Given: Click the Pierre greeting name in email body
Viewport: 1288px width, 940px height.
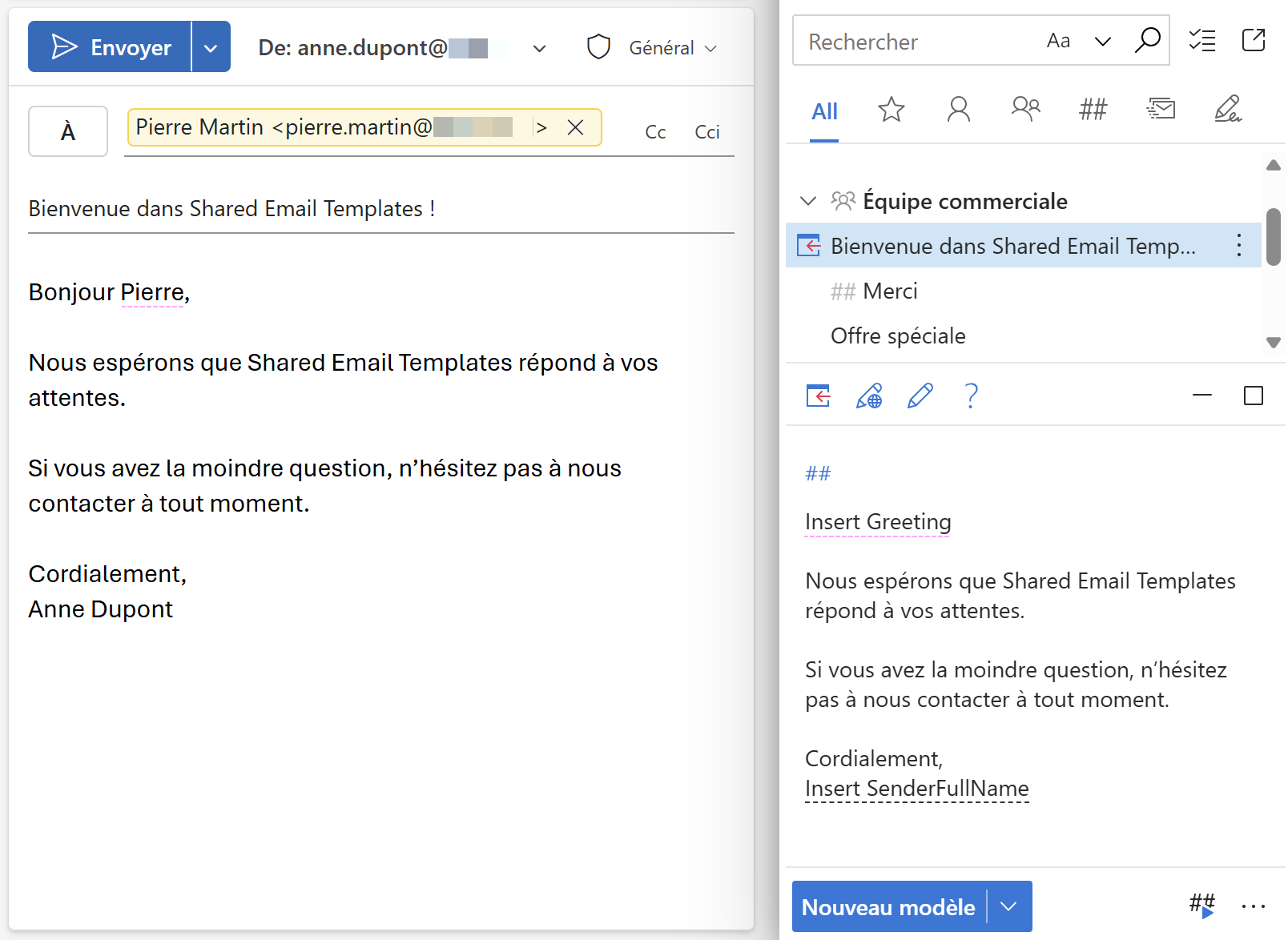Looking at the screenshot, I should point(152,292).
